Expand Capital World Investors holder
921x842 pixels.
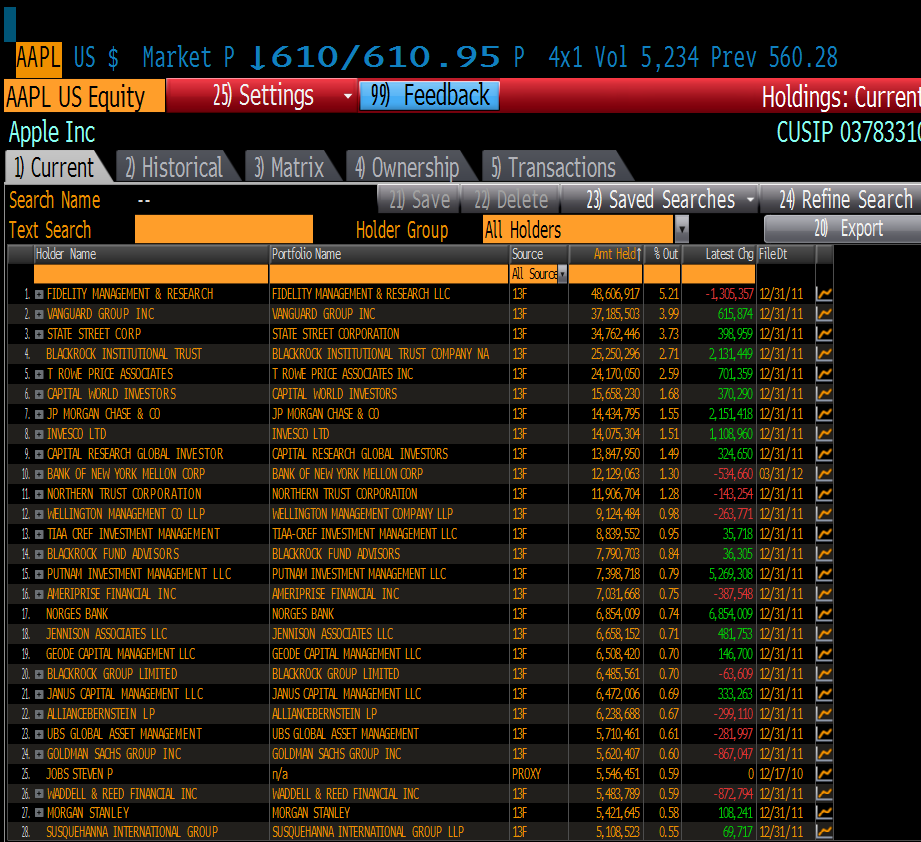pos(39,394)
